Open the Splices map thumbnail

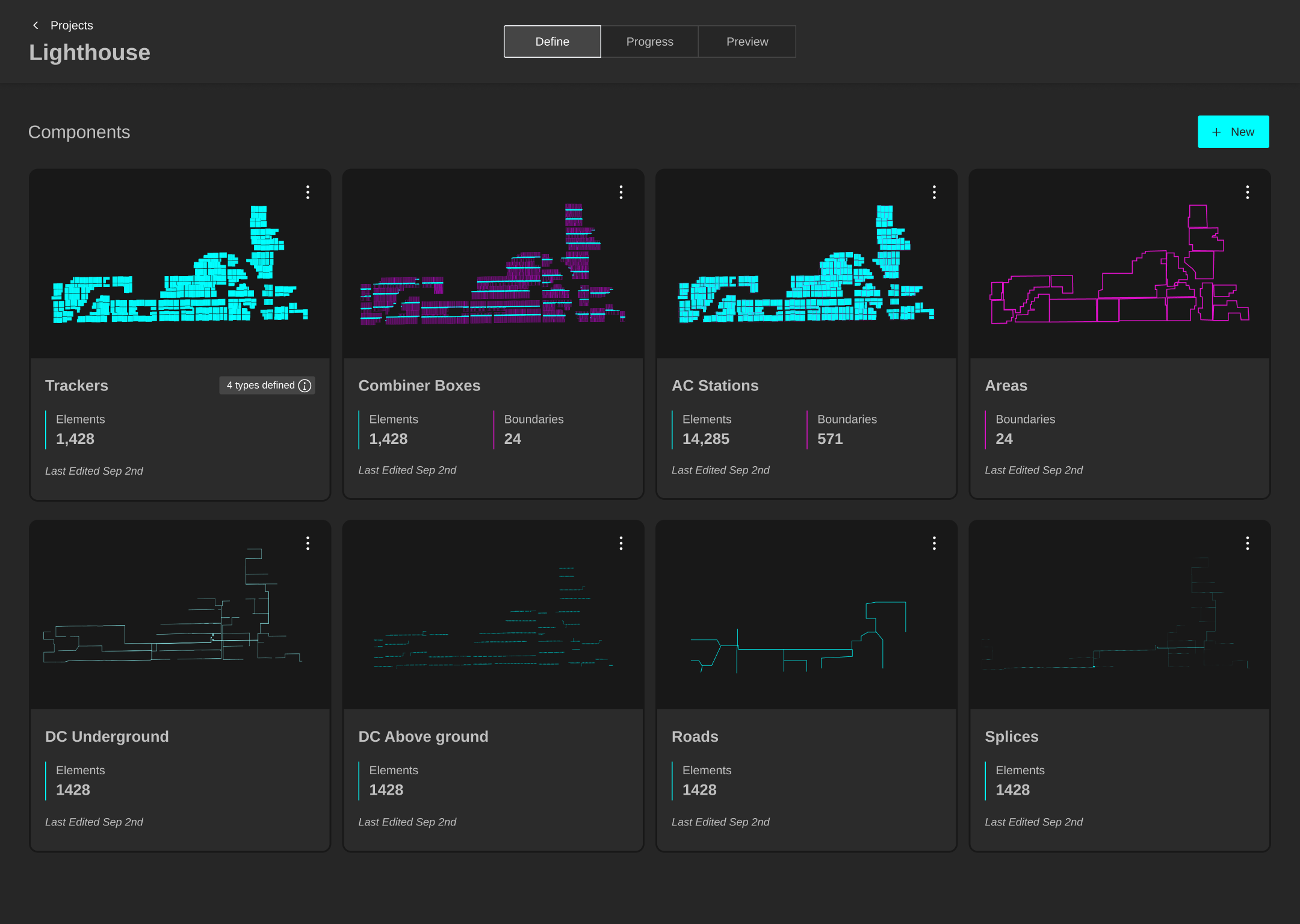click(x=1119, y=615)
